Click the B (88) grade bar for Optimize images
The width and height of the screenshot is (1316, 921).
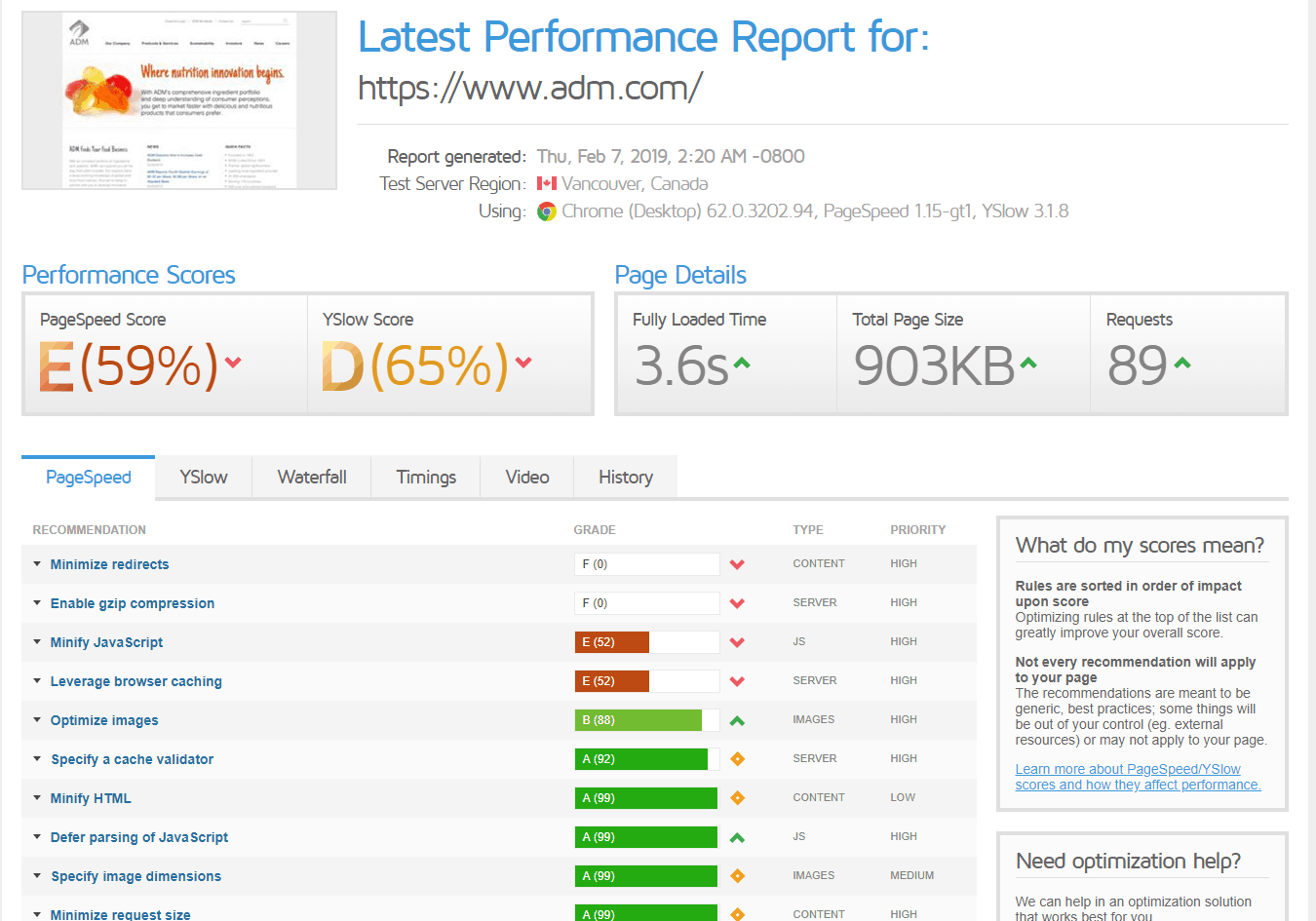pos(646,720)
